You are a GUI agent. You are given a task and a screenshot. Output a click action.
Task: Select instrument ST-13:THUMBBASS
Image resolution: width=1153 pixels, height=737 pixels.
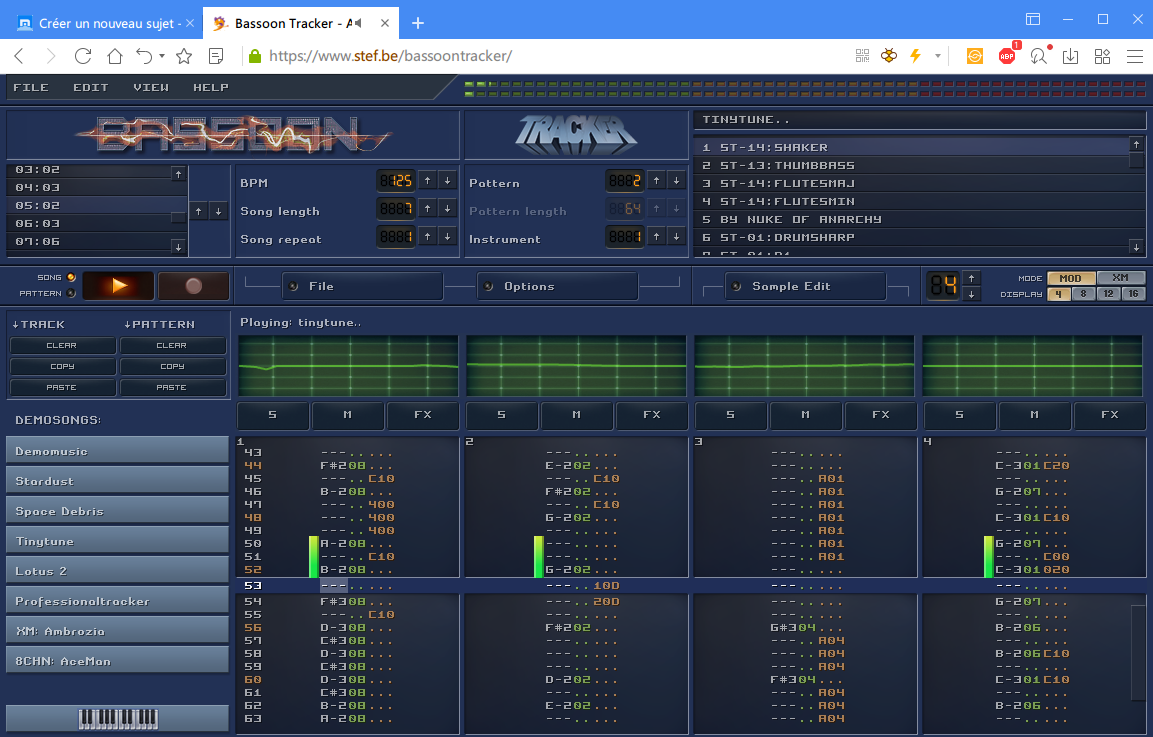[912, 165]
